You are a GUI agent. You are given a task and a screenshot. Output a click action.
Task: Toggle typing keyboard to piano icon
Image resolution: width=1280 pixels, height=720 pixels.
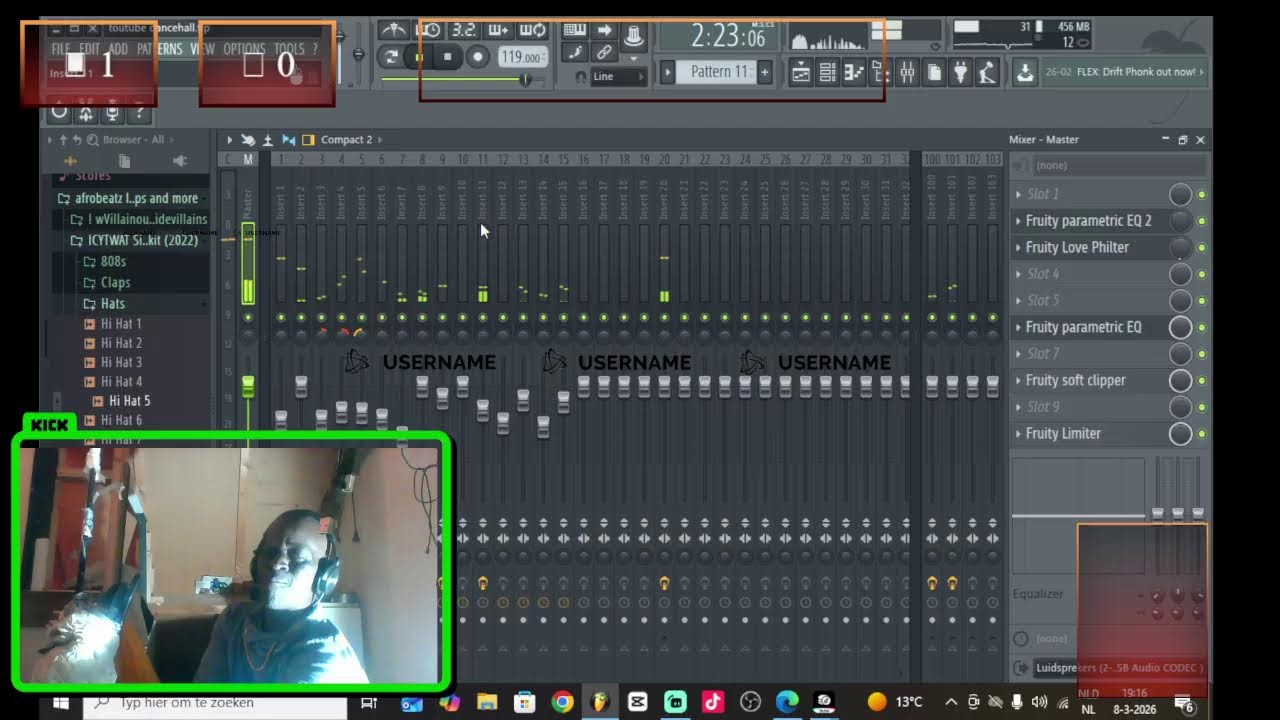coord(576,30)
